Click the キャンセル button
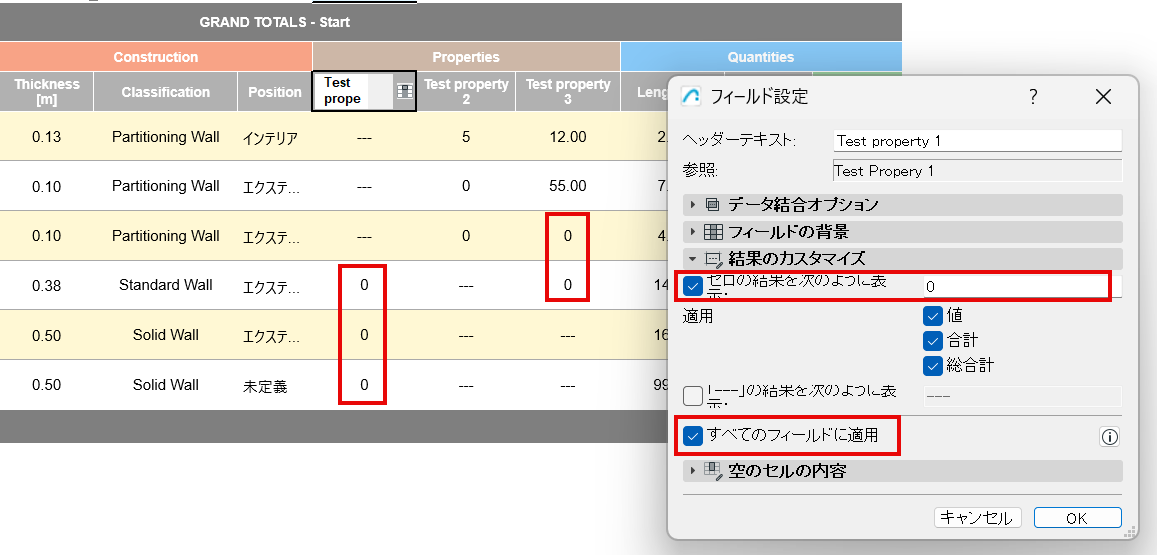The width and height of the screenshot is (1157, 555). [978, 518]
